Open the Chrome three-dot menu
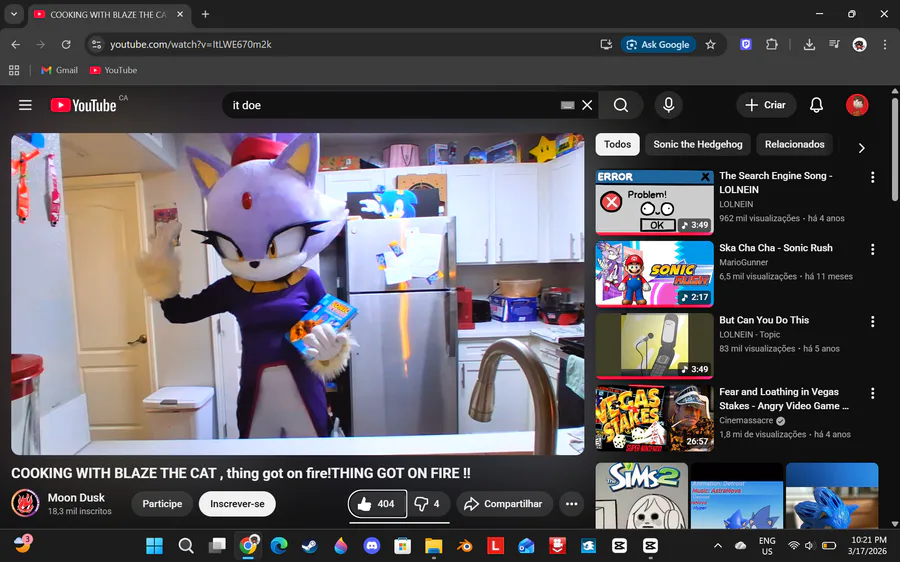Viewport: 900px width, 562px height. [x=885, y=44]
